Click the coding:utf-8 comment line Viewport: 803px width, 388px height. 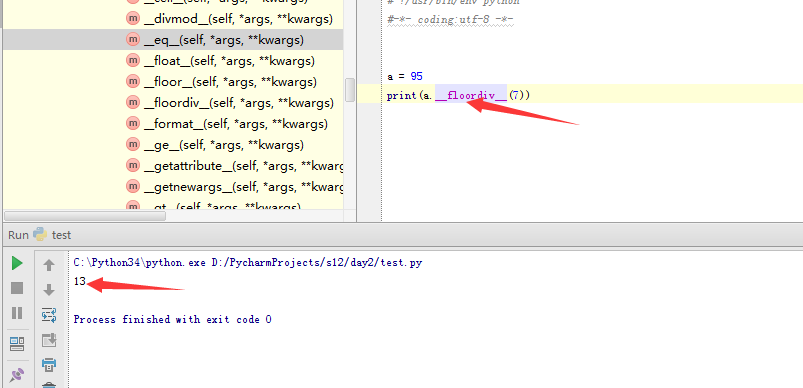click(x=451, y=19)
